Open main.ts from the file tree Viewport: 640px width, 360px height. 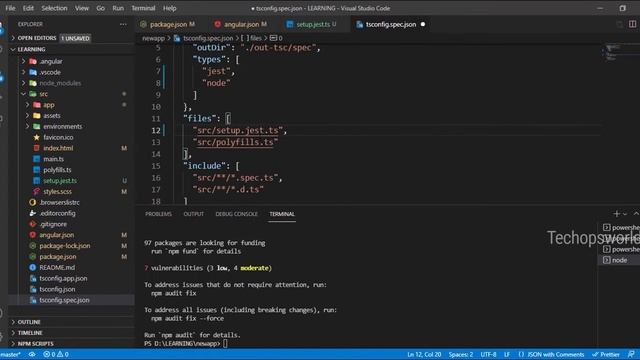click(53, 159)
